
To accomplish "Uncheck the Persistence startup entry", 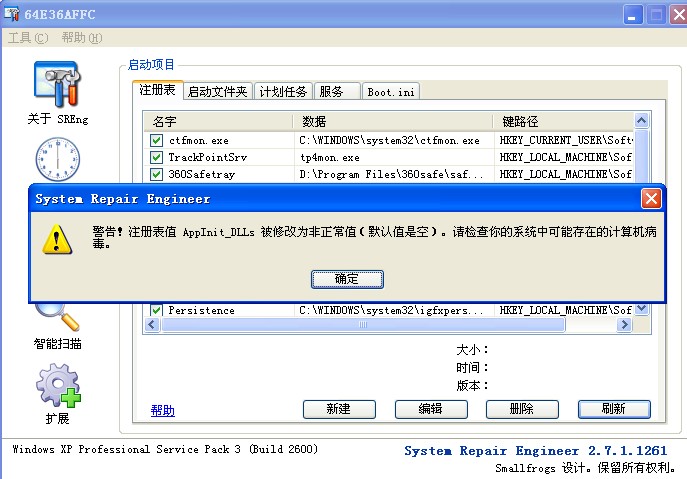I will pos(156,310).
